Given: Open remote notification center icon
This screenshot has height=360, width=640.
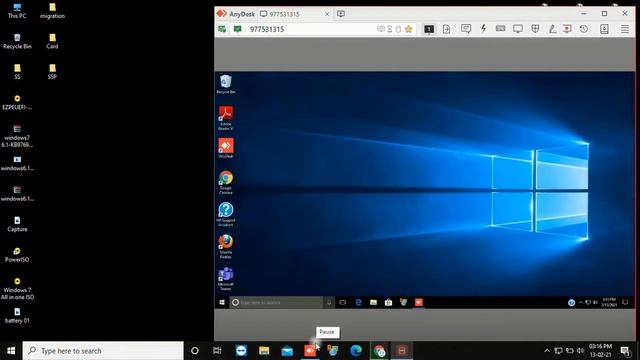Looking at the screenshot, I should tap(625, 302).
